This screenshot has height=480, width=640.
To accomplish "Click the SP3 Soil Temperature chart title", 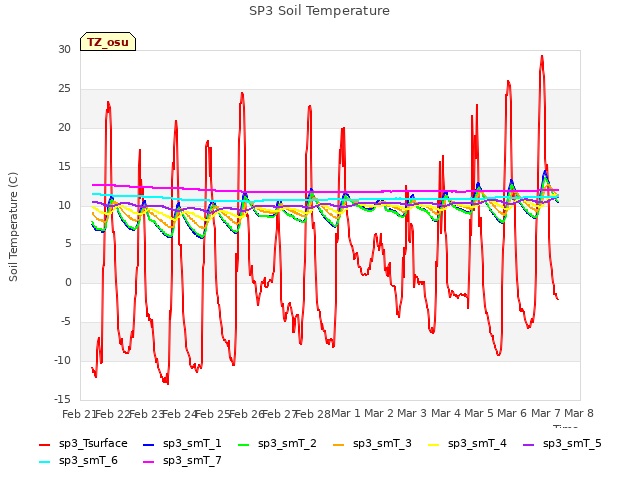I will point(319,11).
